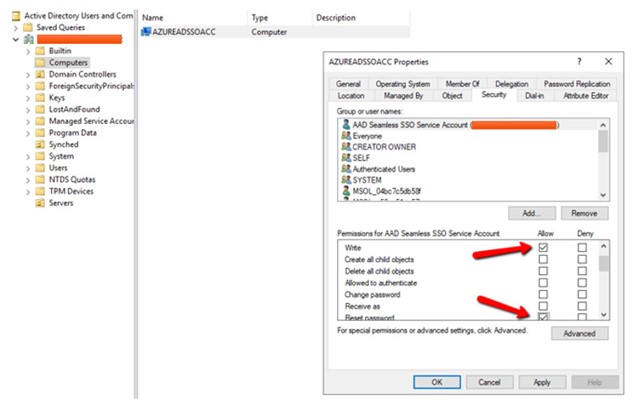The image size is (635, 406).
Task: Expand the Domain Controllers node
Action: click(x=28, y=75)
